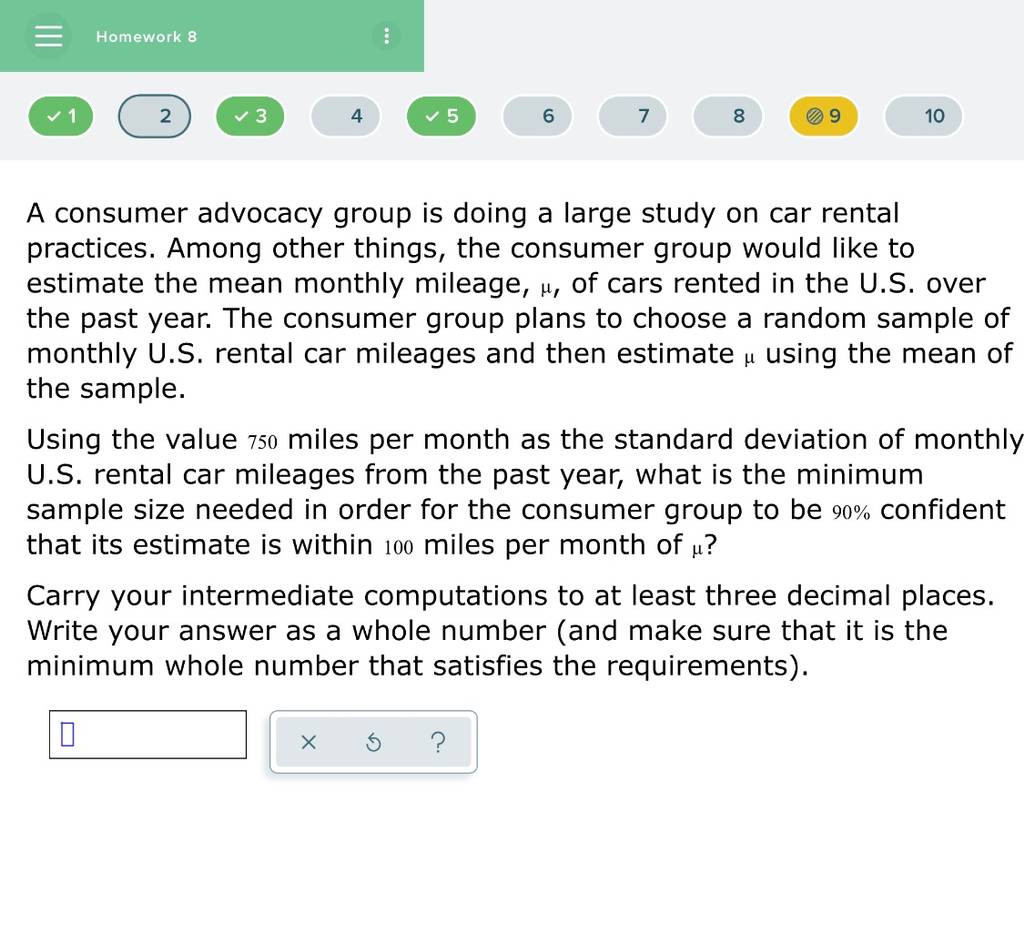The width and height of the screenshot is (1024, 925).
Task: Open yellow flagged question 9
Action: pyautogui.click(x=824, y=116)
